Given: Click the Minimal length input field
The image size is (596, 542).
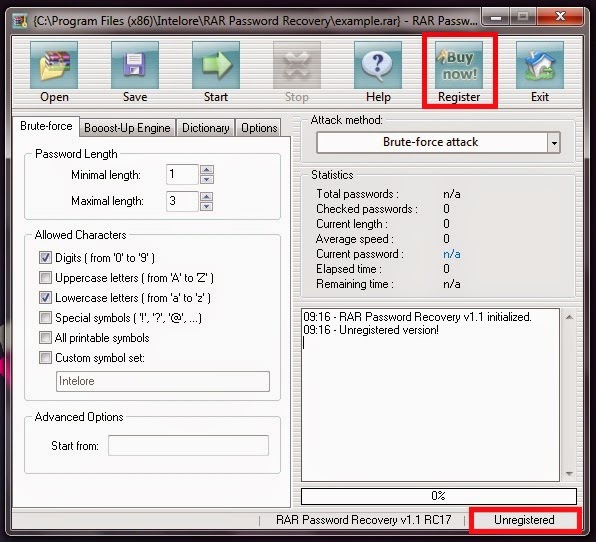Looking at the screenshot, I should 182,174.
